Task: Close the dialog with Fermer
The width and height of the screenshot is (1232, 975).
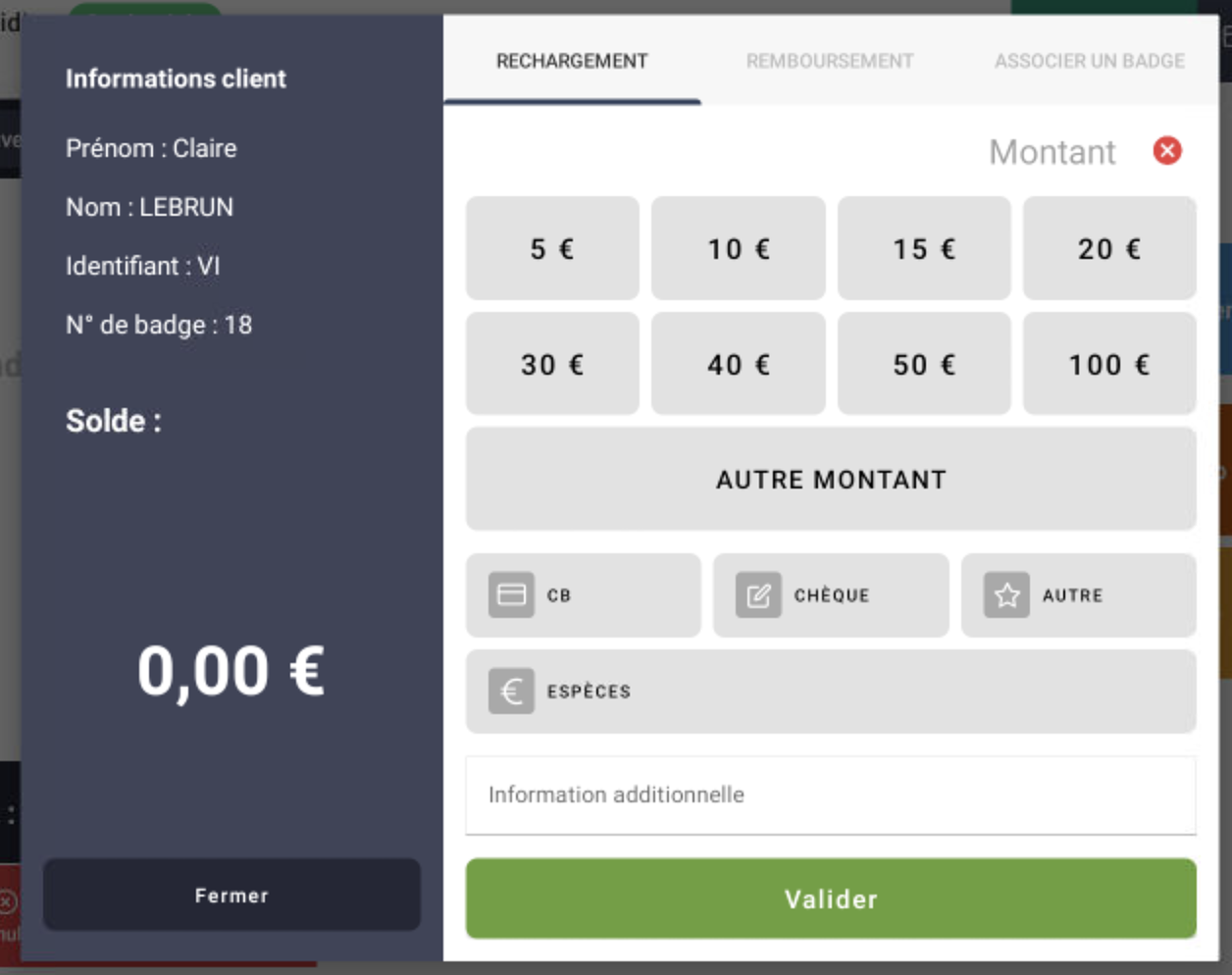Action: [231, 895]
